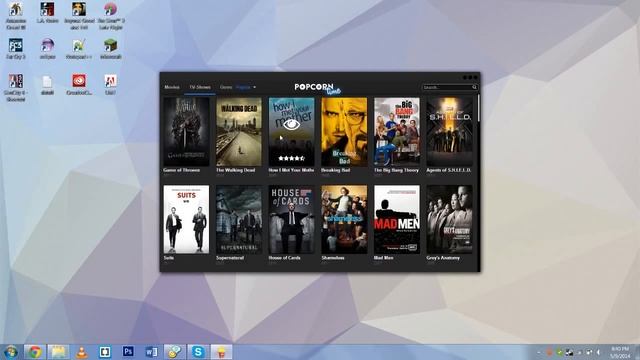Click the taskbar icon left of Skype
The height and width of the screenshot is (360, 640).
pos(175,352)
